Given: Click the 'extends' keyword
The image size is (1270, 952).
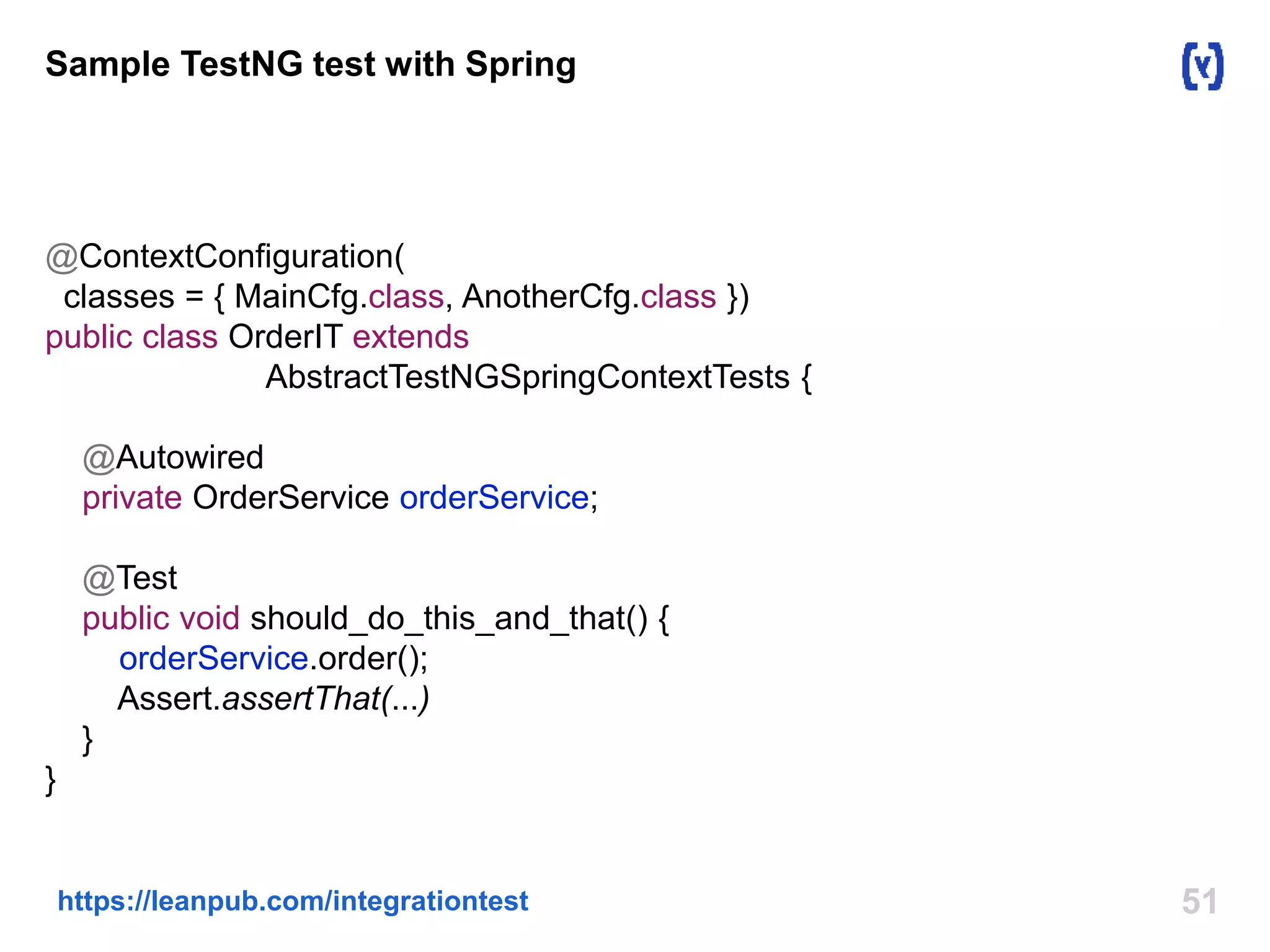Looking at the screenshot, I should coord(411,337).
